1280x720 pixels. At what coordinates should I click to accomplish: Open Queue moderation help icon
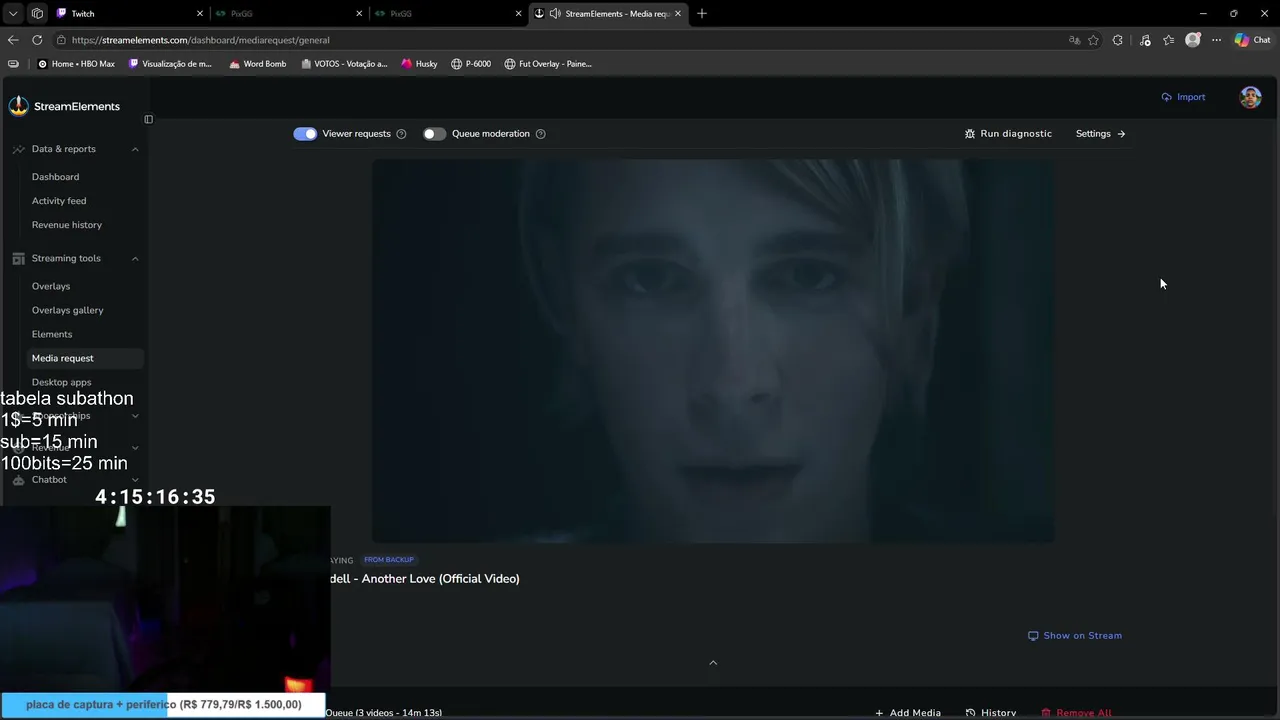point(540,134)
